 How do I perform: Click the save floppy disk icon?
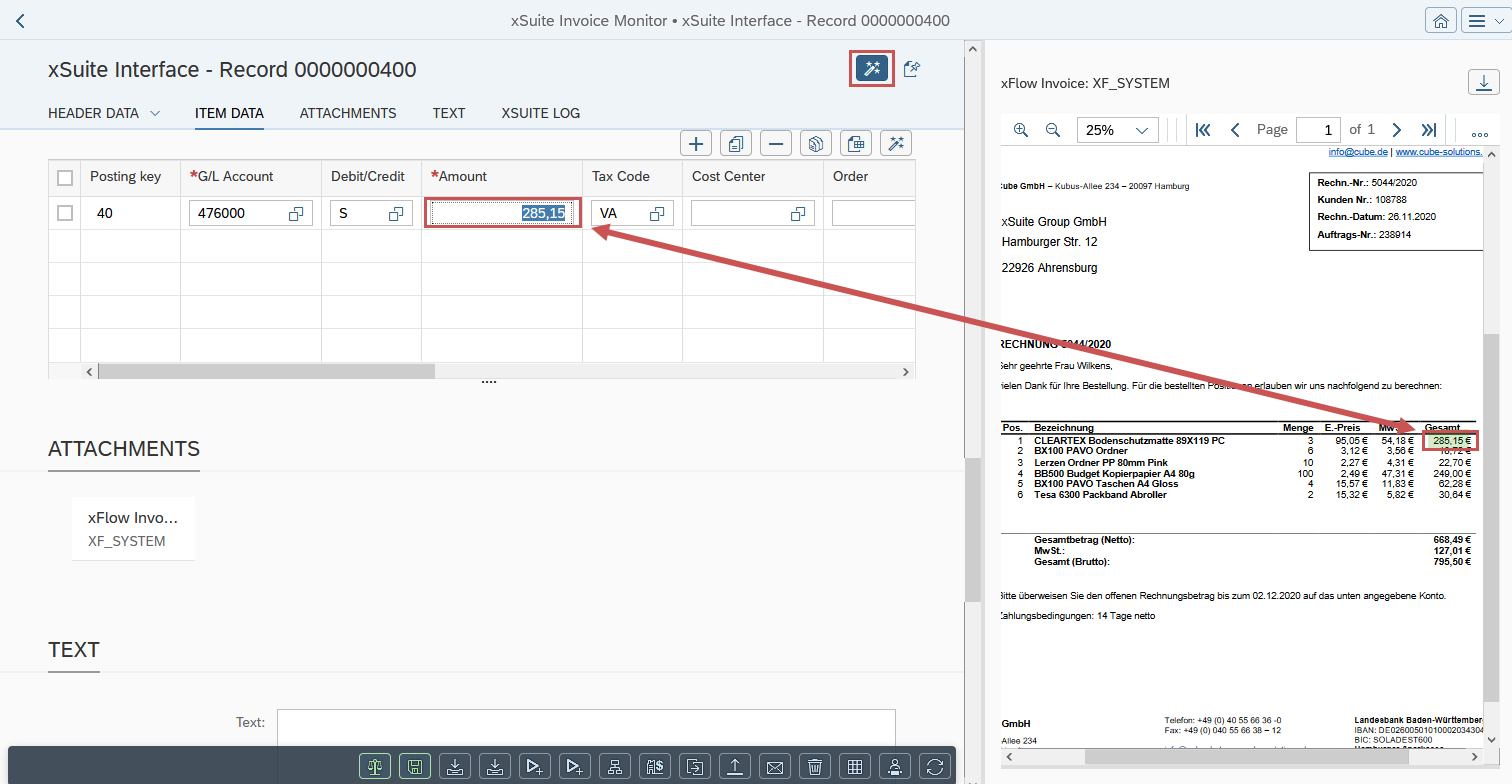click(415, 767)
